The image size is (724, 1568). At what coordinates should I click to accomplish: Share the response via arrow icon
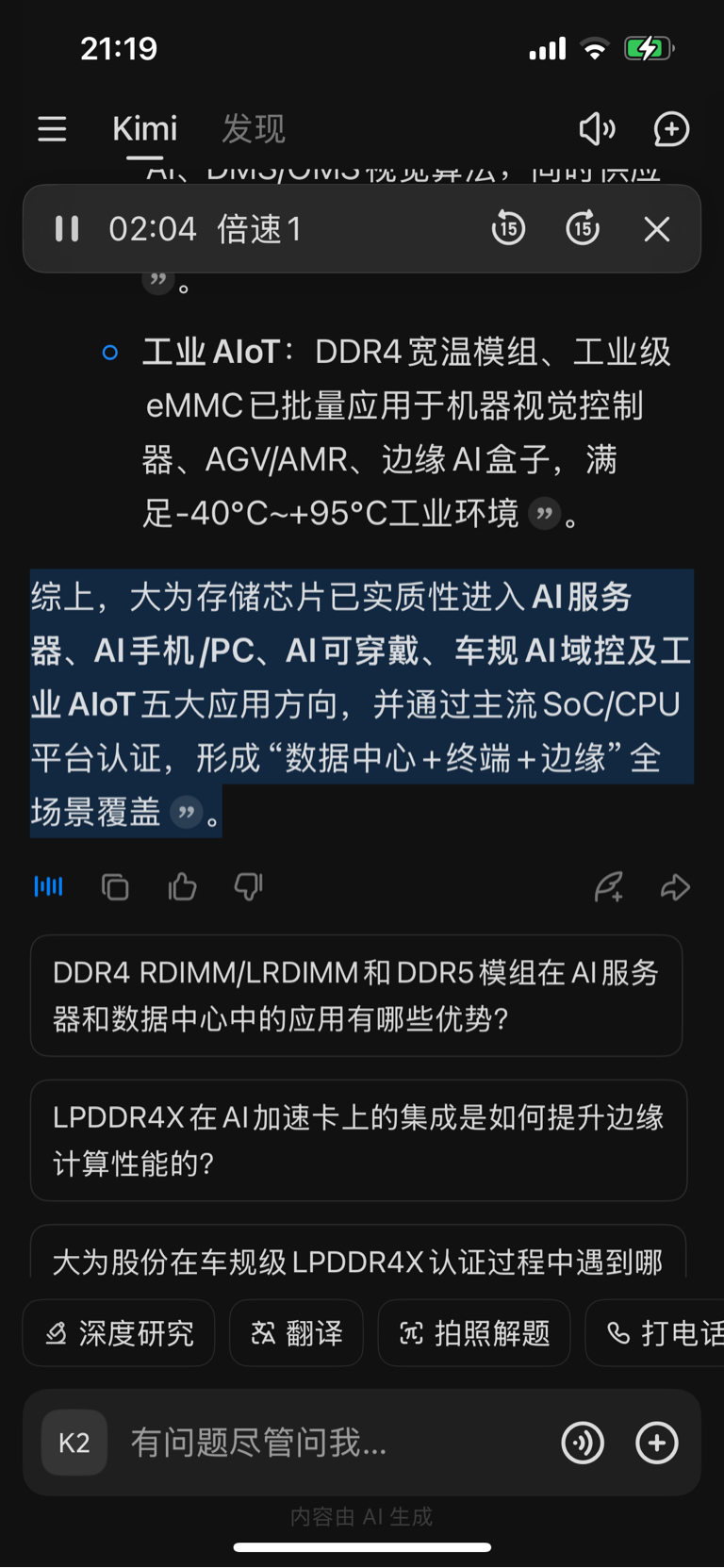675,887
